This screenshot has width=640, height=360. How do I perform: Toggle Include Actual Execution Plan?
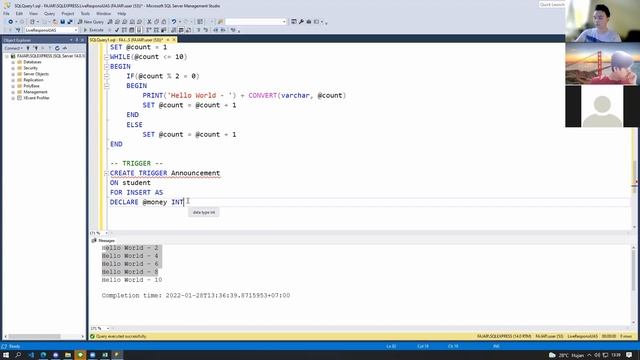[x=149, y=30]
